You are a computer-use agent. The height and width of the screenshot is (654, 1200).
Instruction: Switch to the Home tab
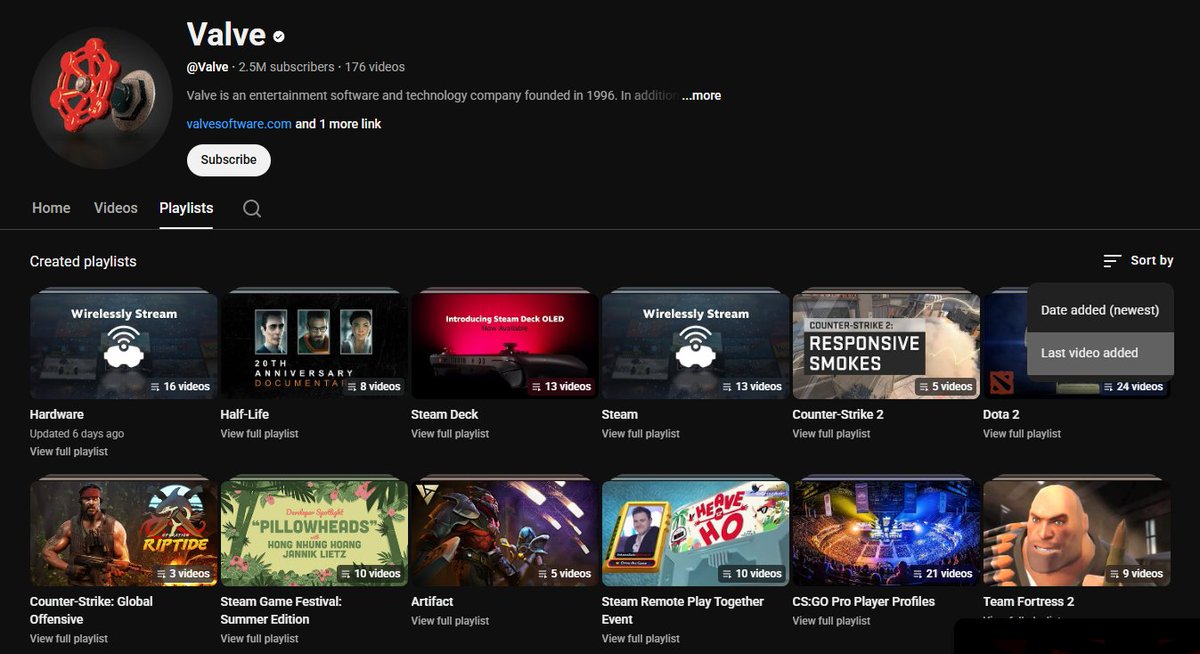(51, 208)
